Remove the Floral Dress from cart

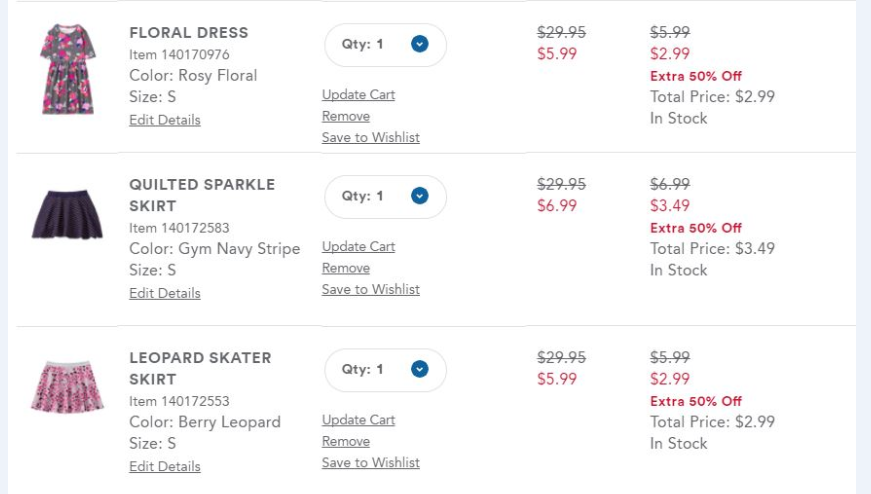pyautogui.click(x=346, y=116)
